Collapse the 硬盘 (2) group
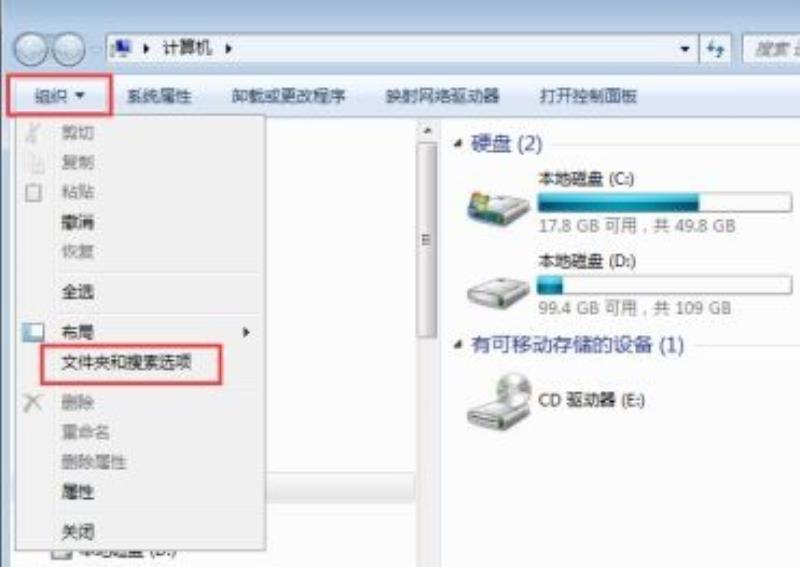800x567 pixels. click(458, 143)
